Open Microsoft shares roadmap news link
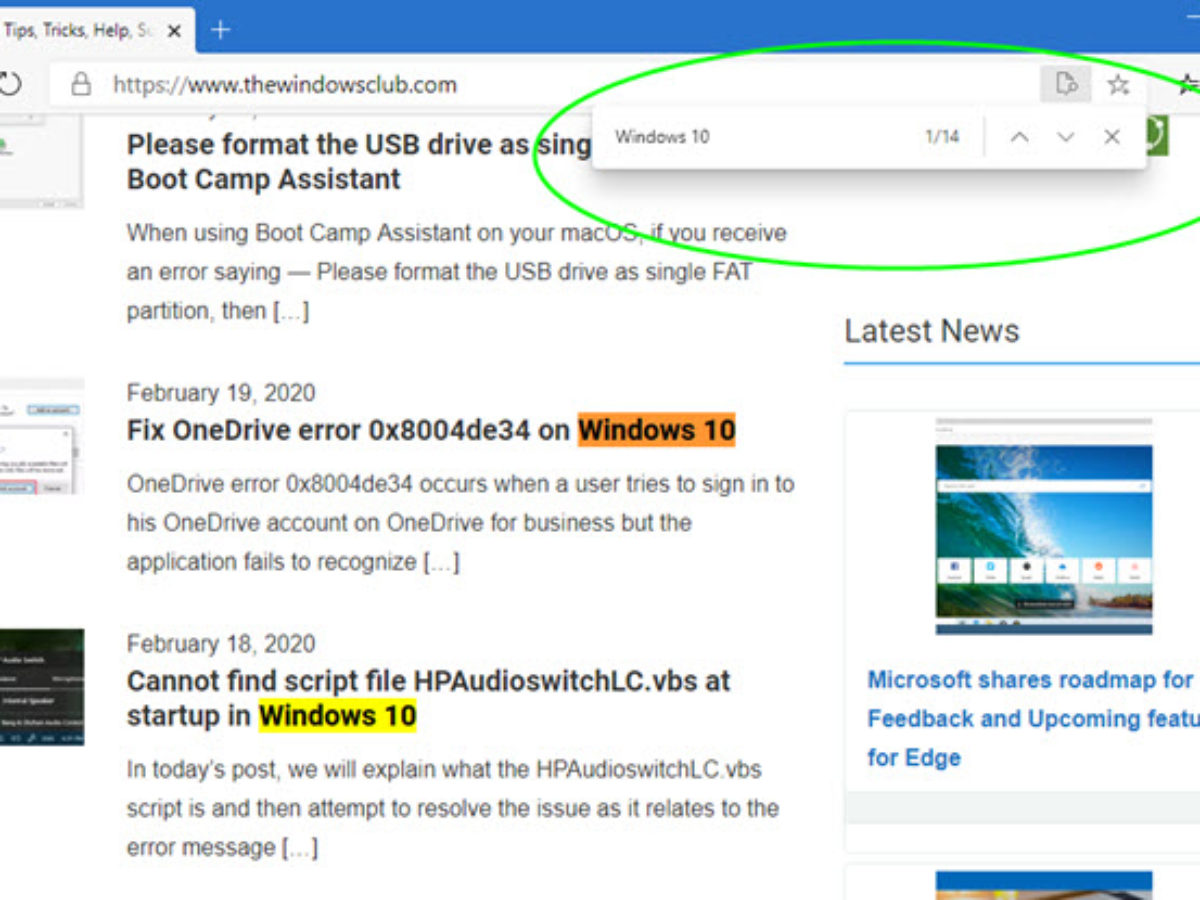The image size is (1200, 900). 1033,718
